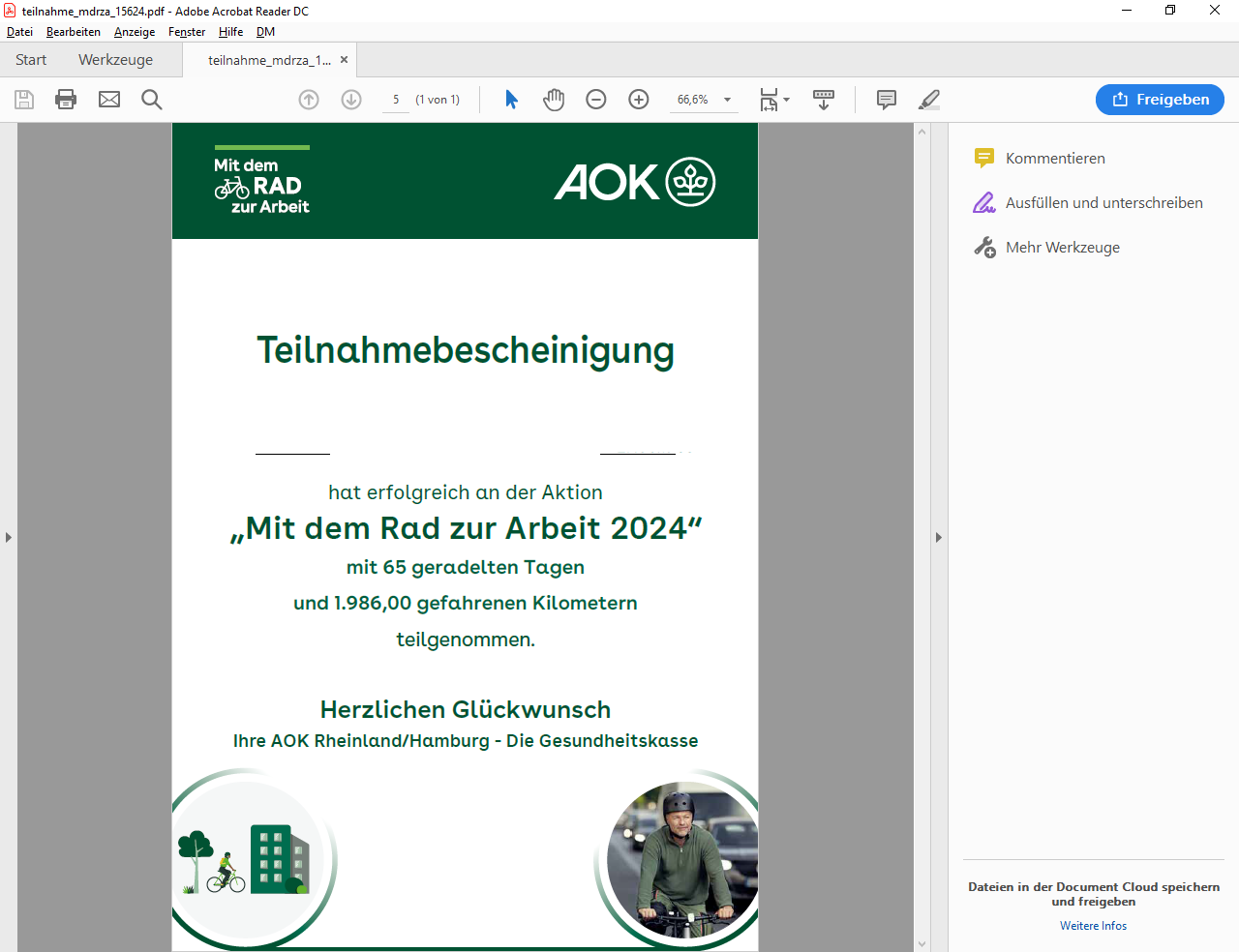Viewport: 1239px width, 952px height.
Task: Zoom out with the minus icon
Action: point(596,100)
